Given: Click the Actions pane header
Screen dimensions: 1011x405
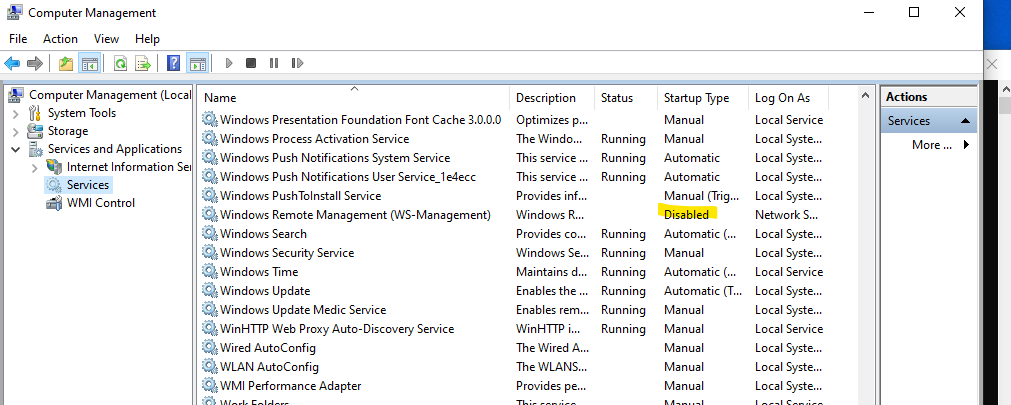Looking at the screenshot, I should pyautogui.click(x=929, y=97).
